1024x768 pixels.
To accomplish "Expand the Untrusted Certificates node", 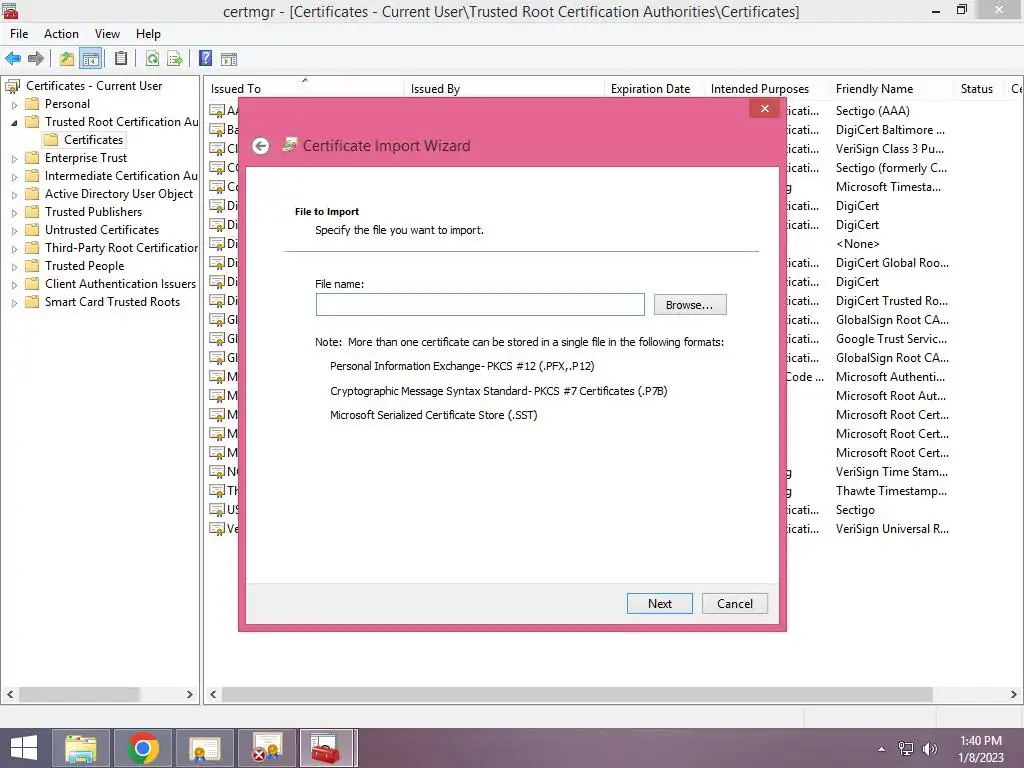I will (x=14, y=231).
